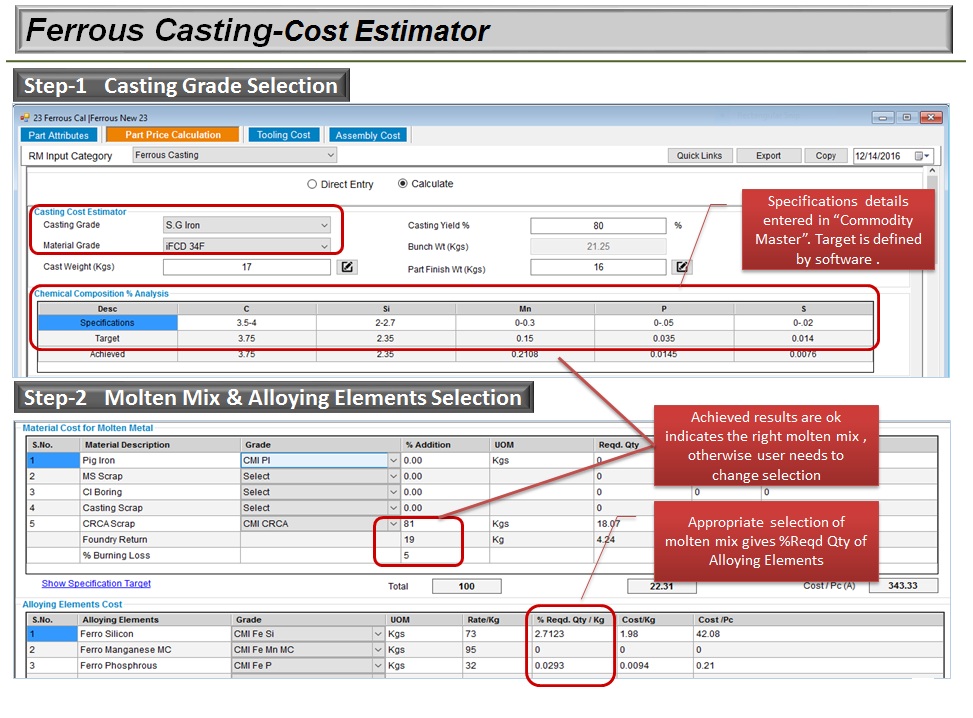Click the Specifications C cell 3.5-4
This screenshot has height=718, width=973.
(246, 323)
